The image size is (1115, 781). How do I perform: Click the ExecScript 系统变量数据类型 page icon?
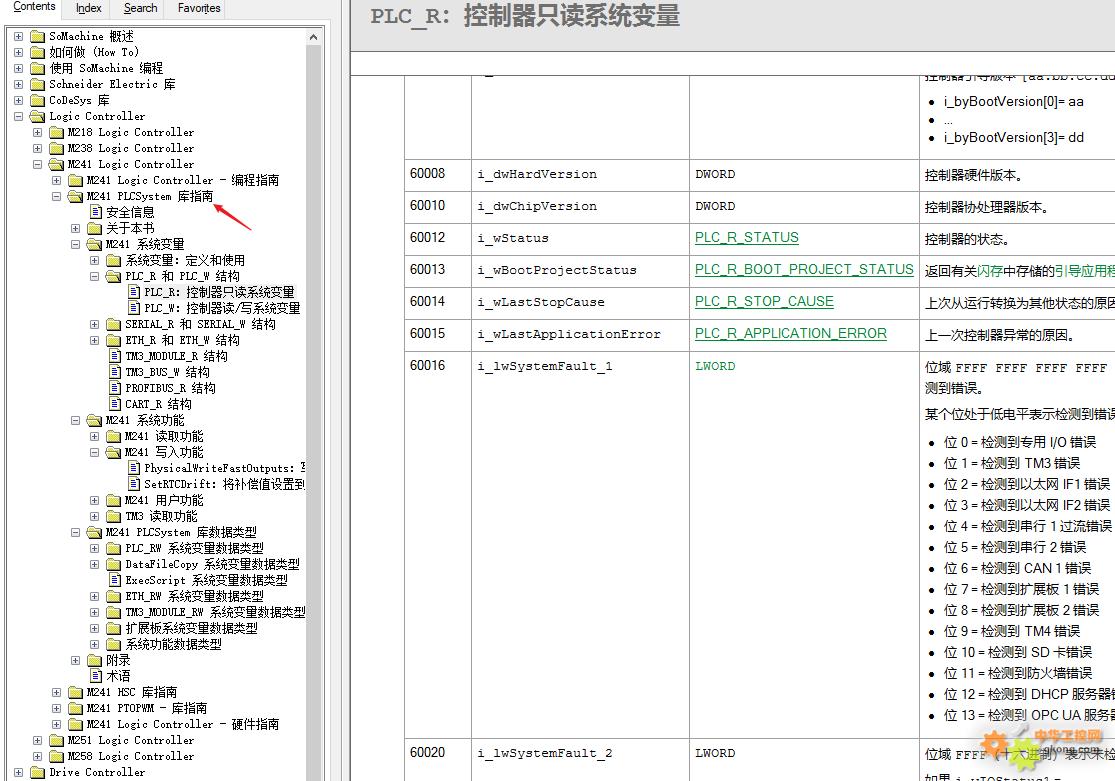tap(114, 580)
